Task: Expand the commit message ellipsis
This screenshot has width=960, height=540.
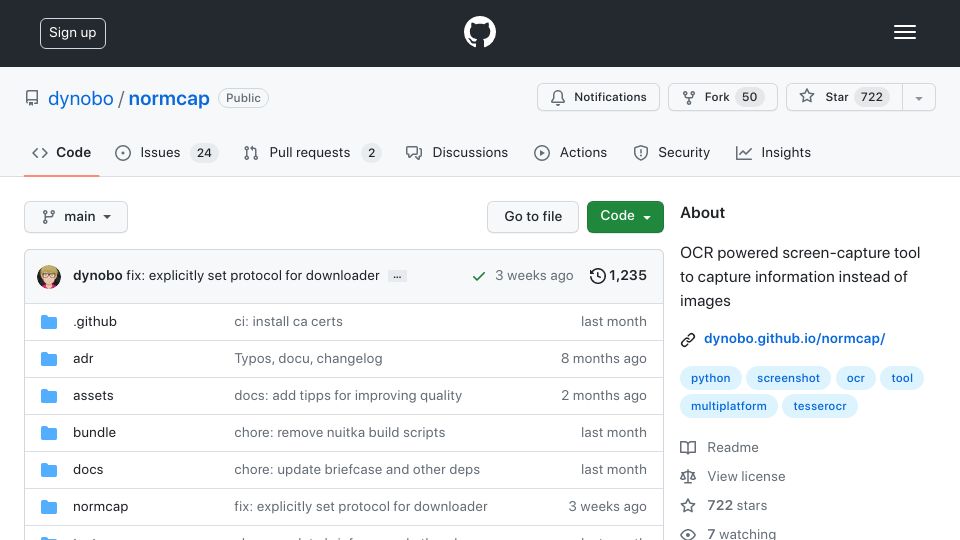Action: 397,276
